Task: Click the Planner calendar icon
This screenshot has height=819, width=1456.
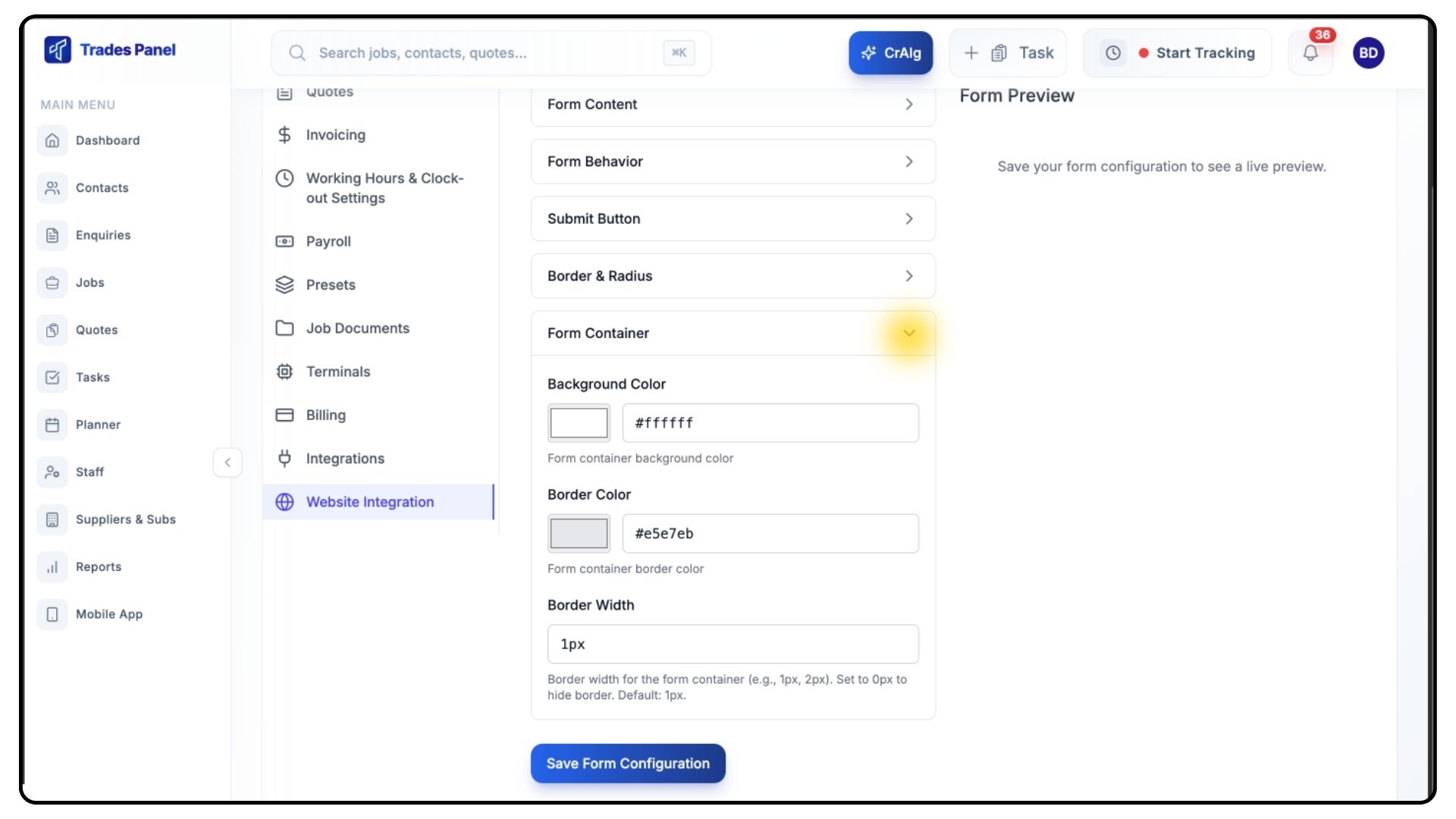Action: (52, 425)
